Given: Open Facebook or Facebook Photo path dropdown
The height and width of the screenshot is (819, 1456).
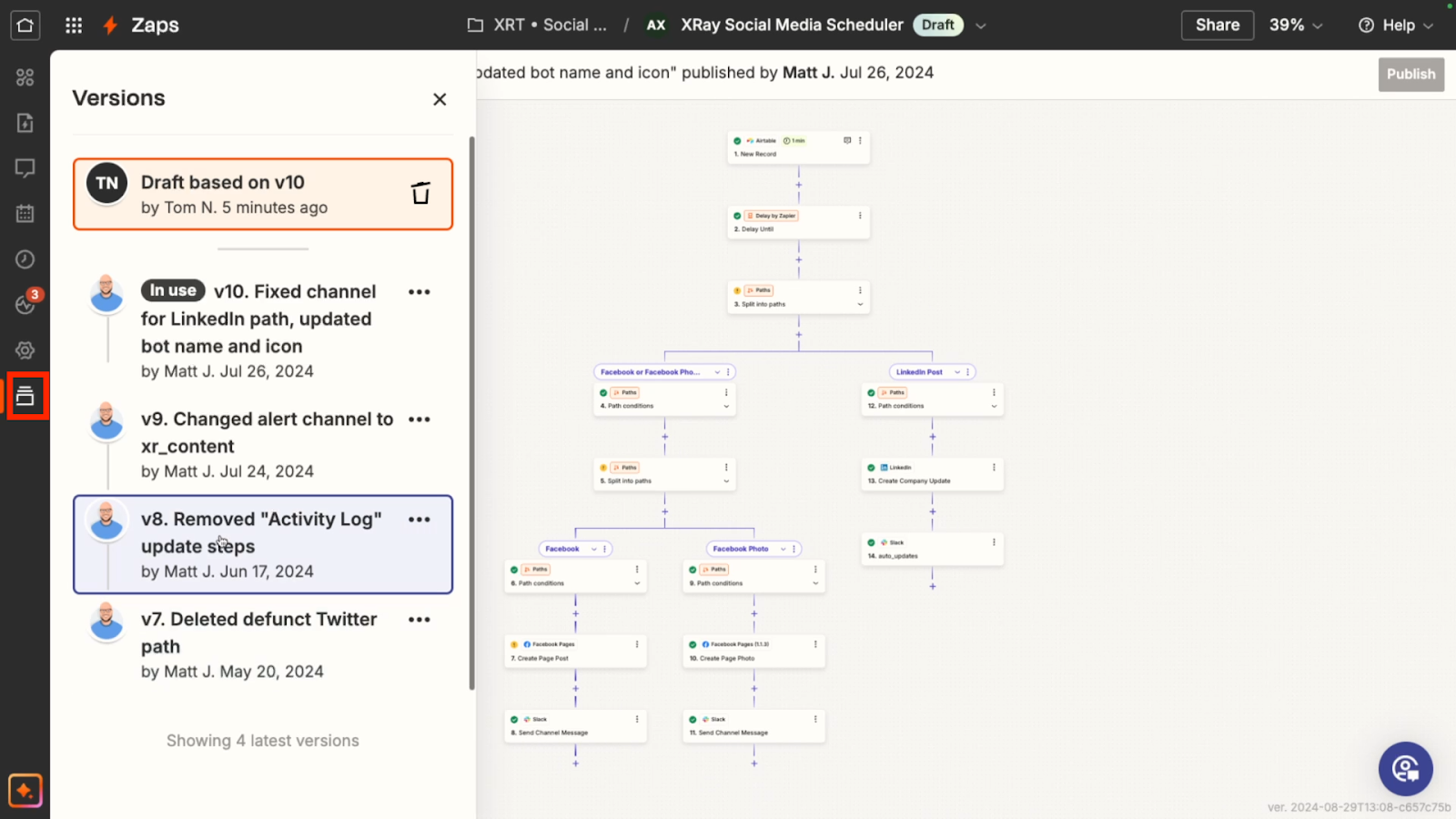Looking at the screenshot, I should 717,372.
